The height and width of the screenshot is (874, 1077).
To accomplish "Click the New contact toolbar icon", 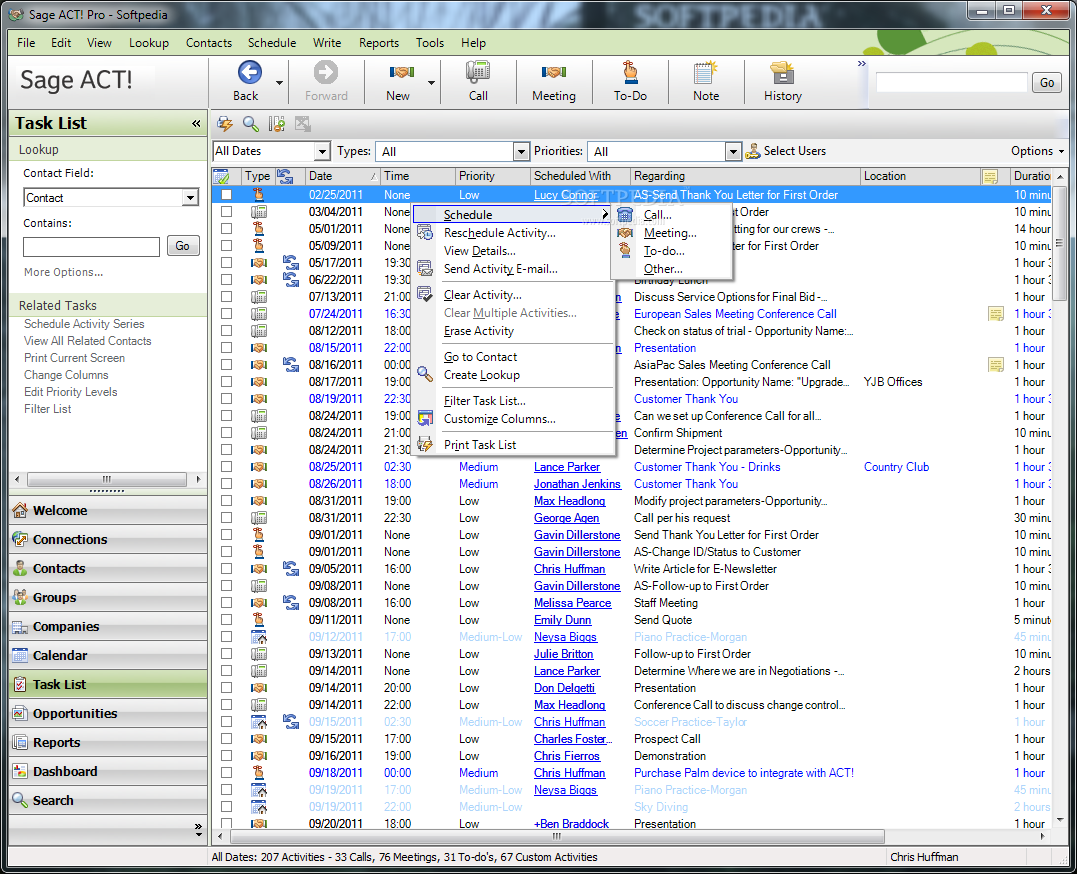I will point(401,72).
